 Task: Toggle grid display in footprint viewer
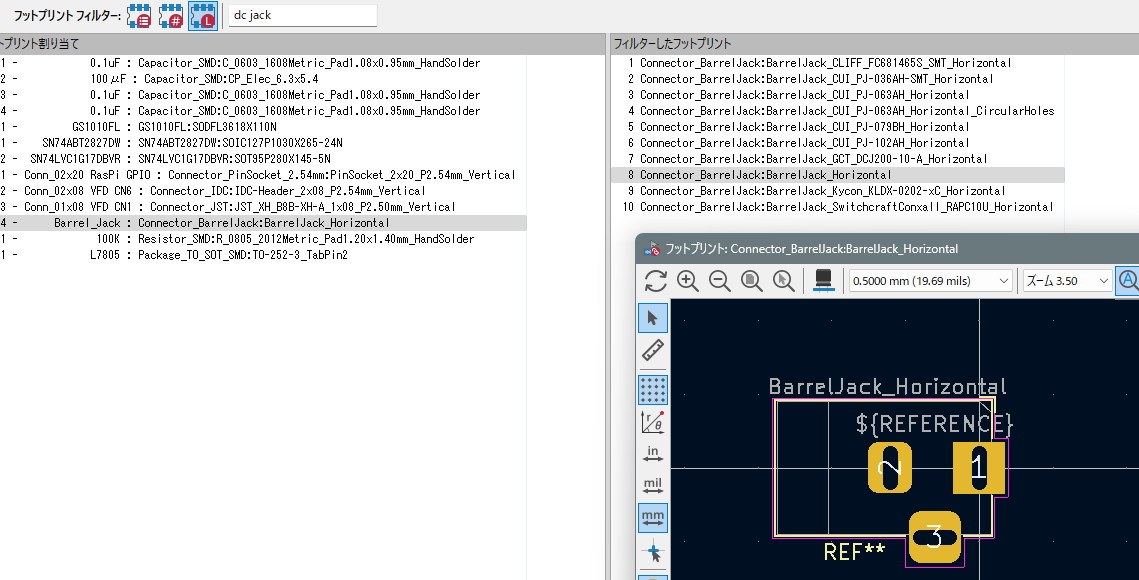pyautogui.click(x=652, y=390)
